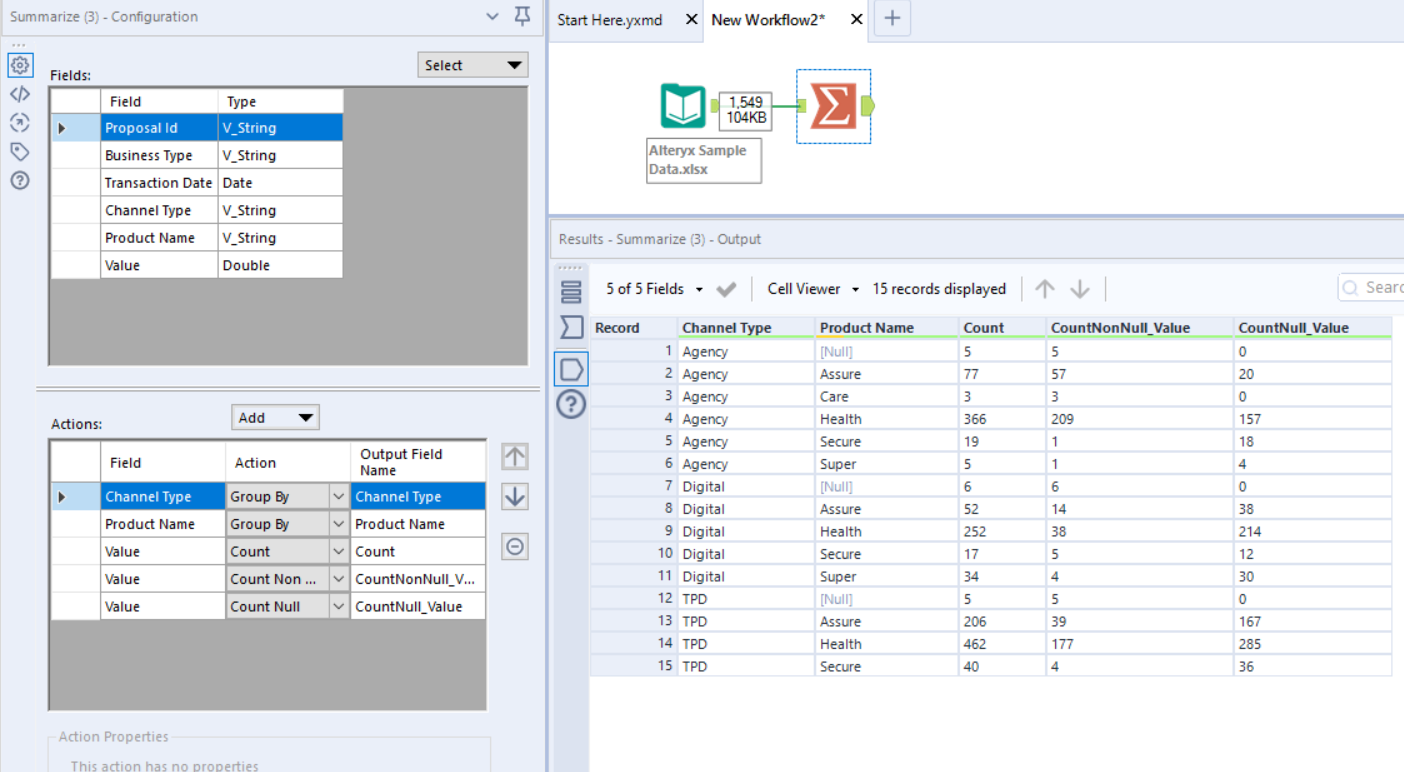Show results metadata view icon
1404x772 pixels.
point(571,292)
